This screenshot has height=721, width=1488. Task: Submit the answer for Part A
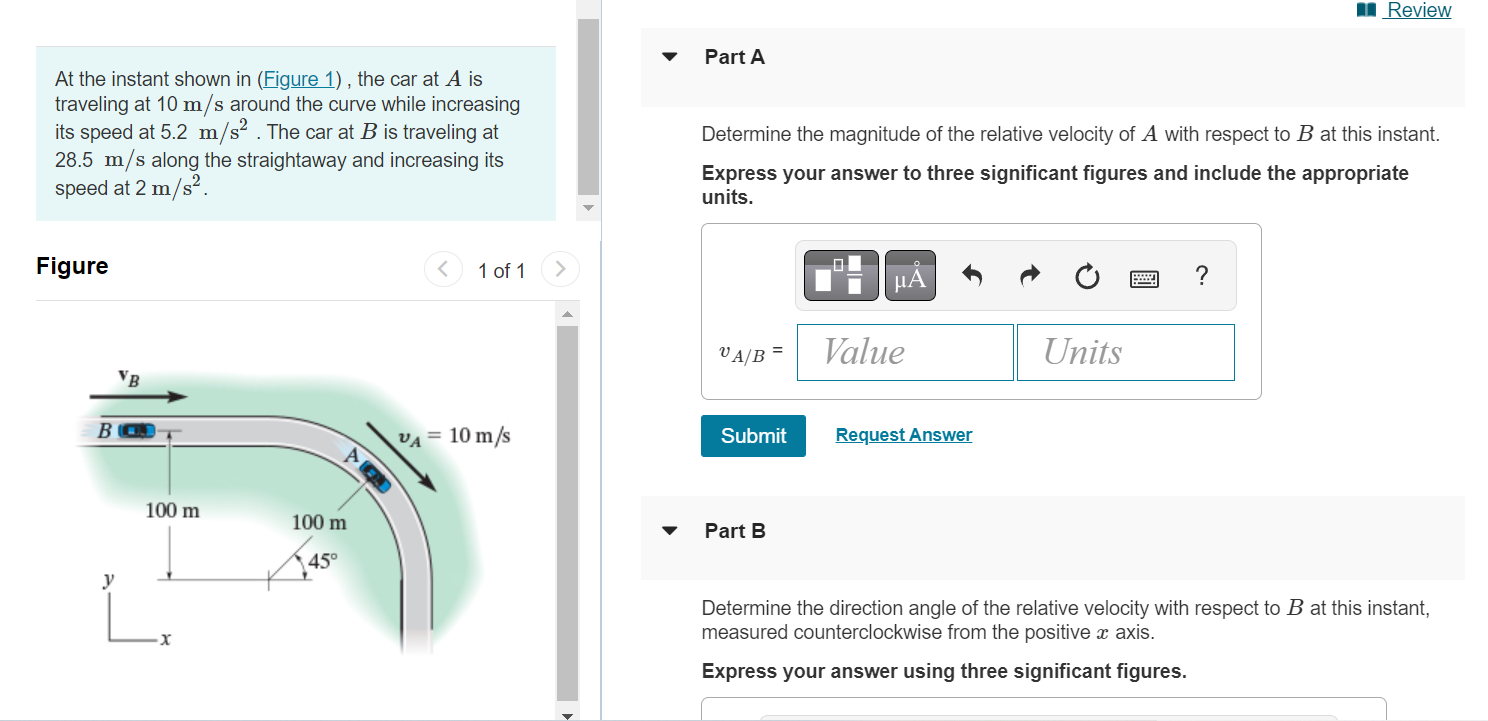point(753,435)
